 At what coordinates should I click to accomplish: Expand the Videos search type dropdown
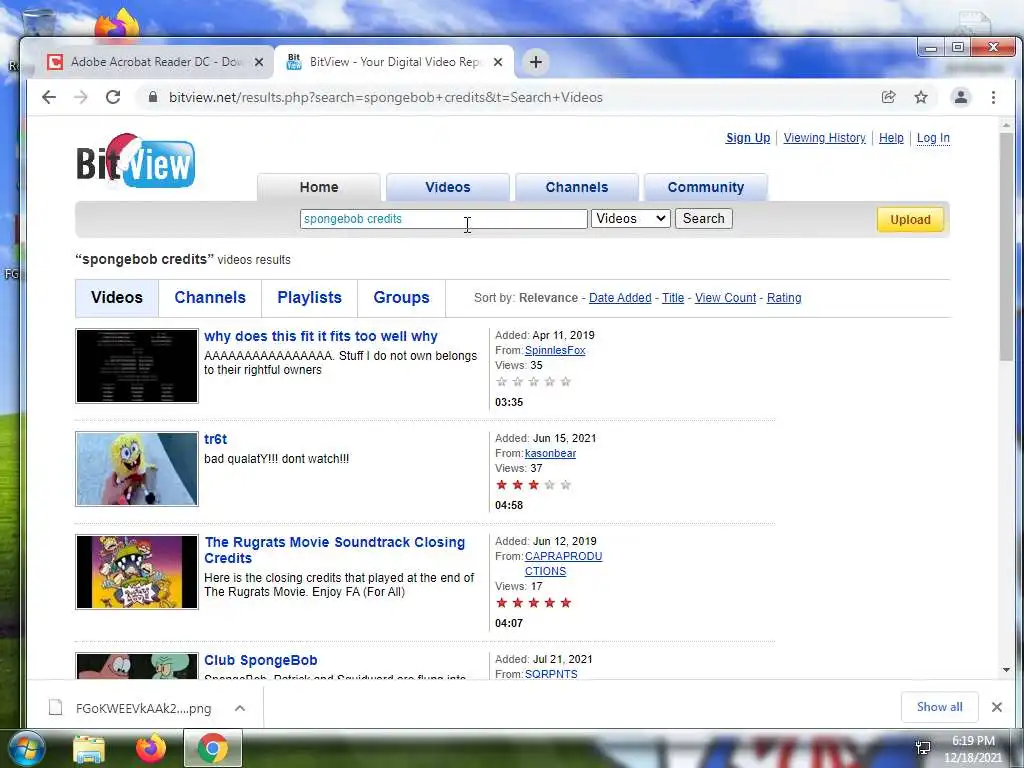630,219
